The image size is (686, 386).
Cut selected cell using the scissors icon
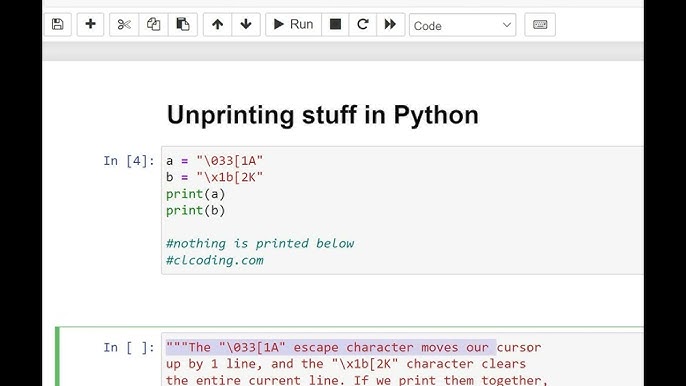(x=124, y=25)
